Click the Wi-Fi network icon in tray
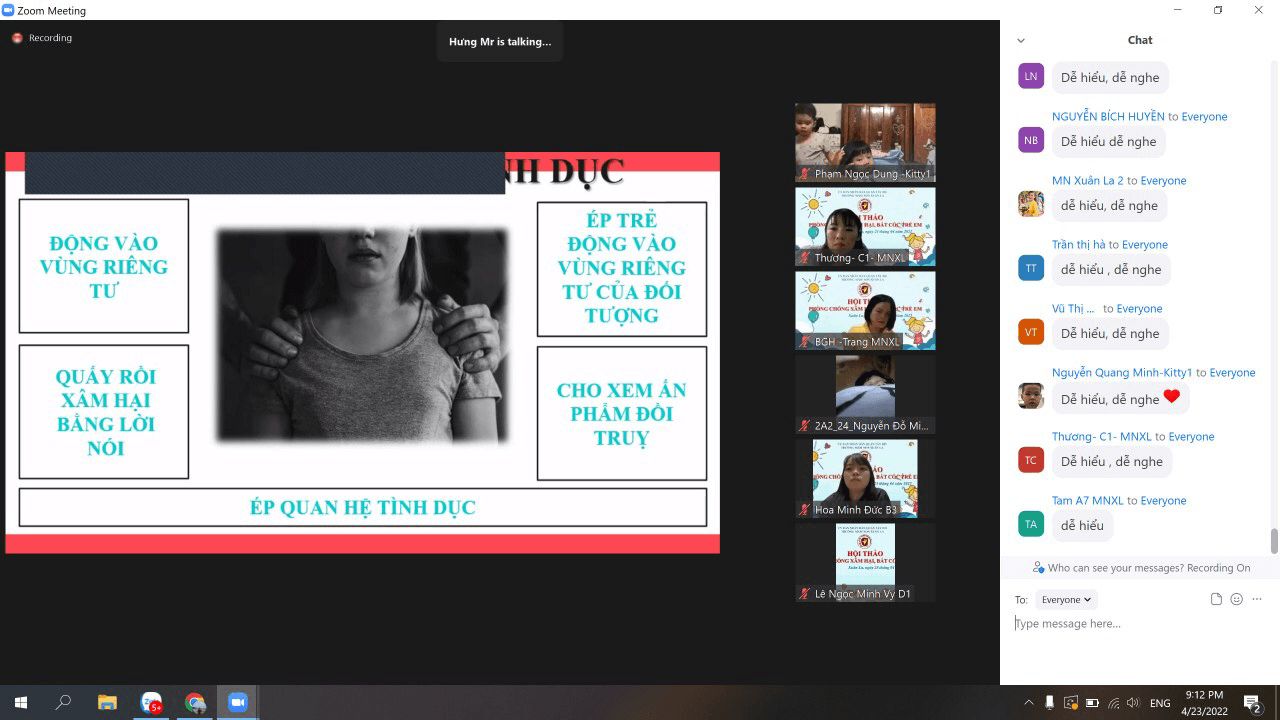This screenshot has height=720, width=1280. [x=1112, y=703]
